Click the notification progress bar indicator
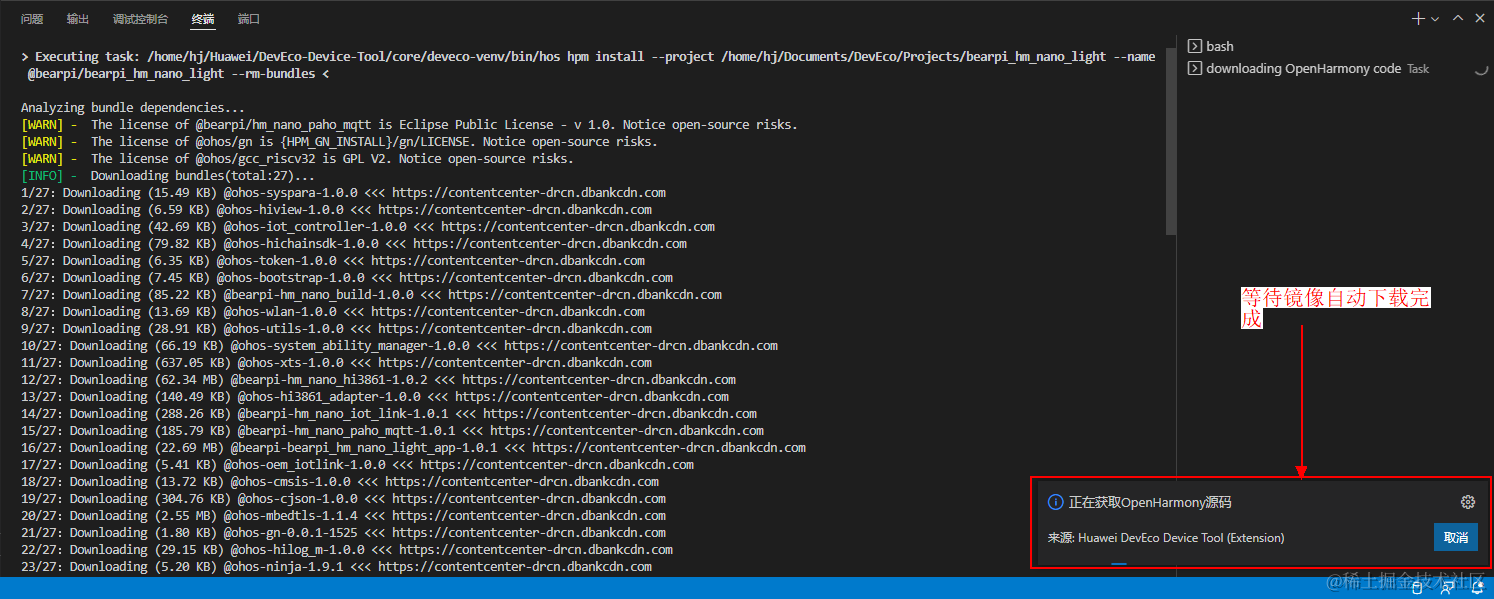Image resolution: width=1494 pixels, height=599 pixels. click(1119, 564)
